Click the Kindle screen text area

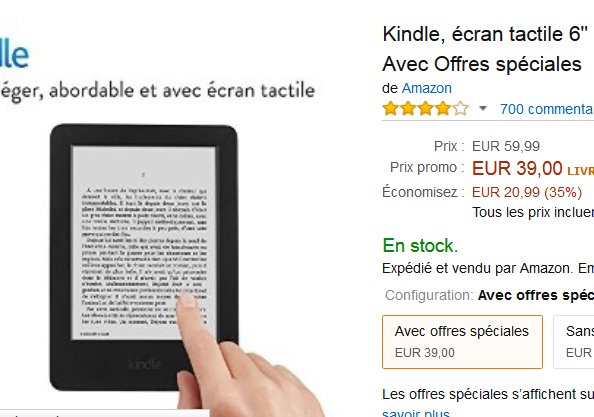click(x=144, y=242)
